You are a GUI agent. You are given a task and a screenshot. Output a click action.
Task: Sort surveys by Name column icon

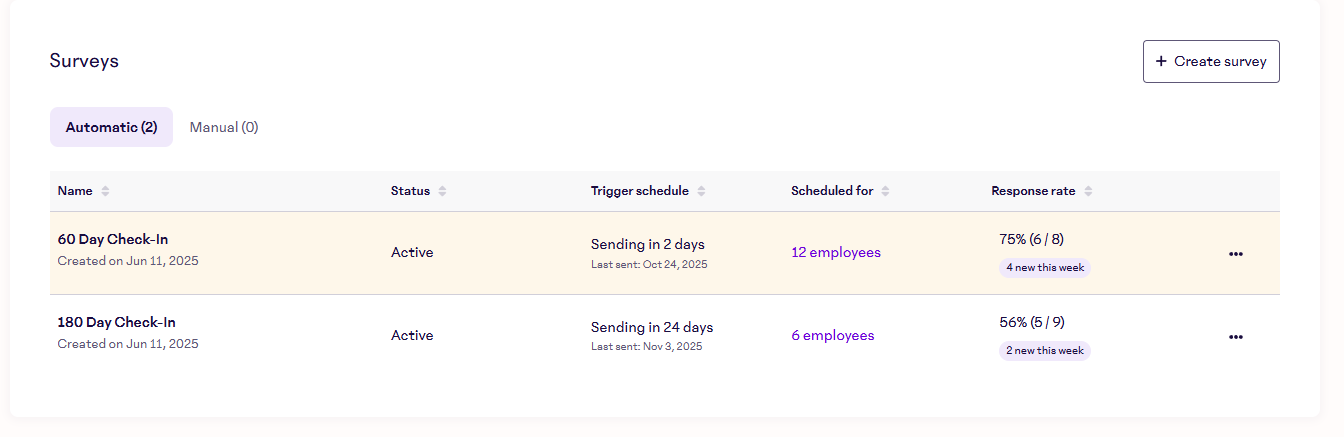coord(106,191)
